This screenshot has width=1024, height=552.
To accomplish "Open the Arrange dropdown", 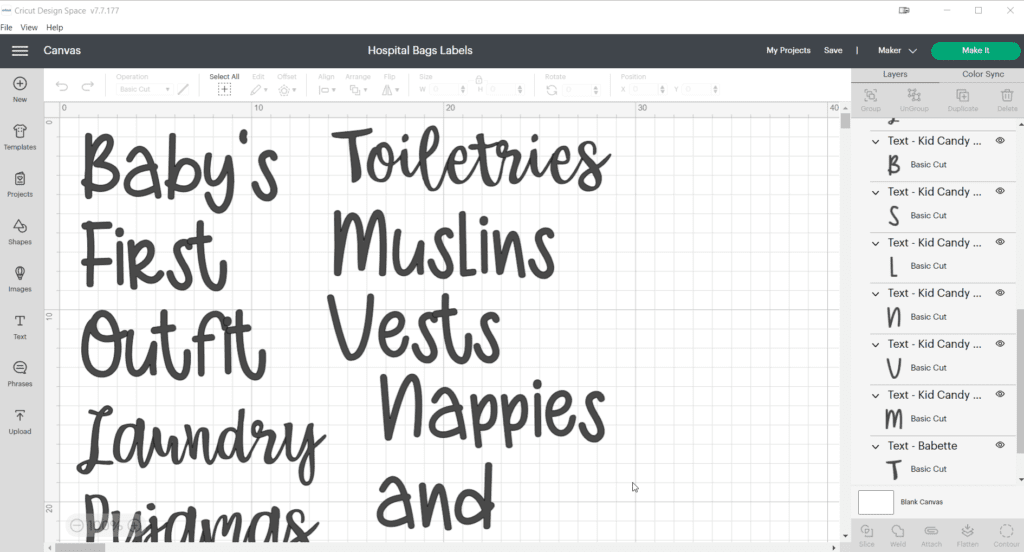I will [358, 90].
